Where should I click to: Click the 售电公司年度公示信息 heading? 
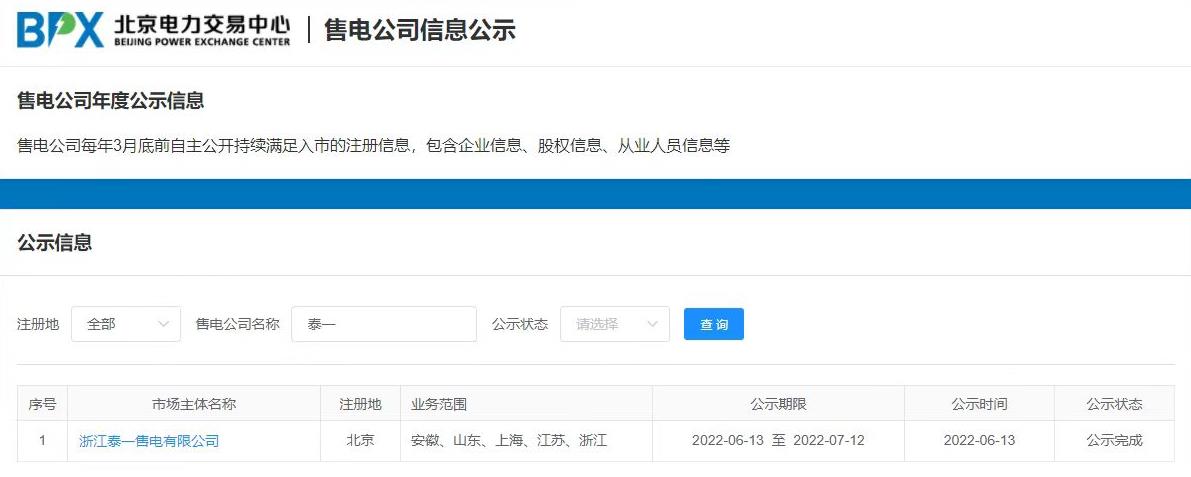[111, 101]
